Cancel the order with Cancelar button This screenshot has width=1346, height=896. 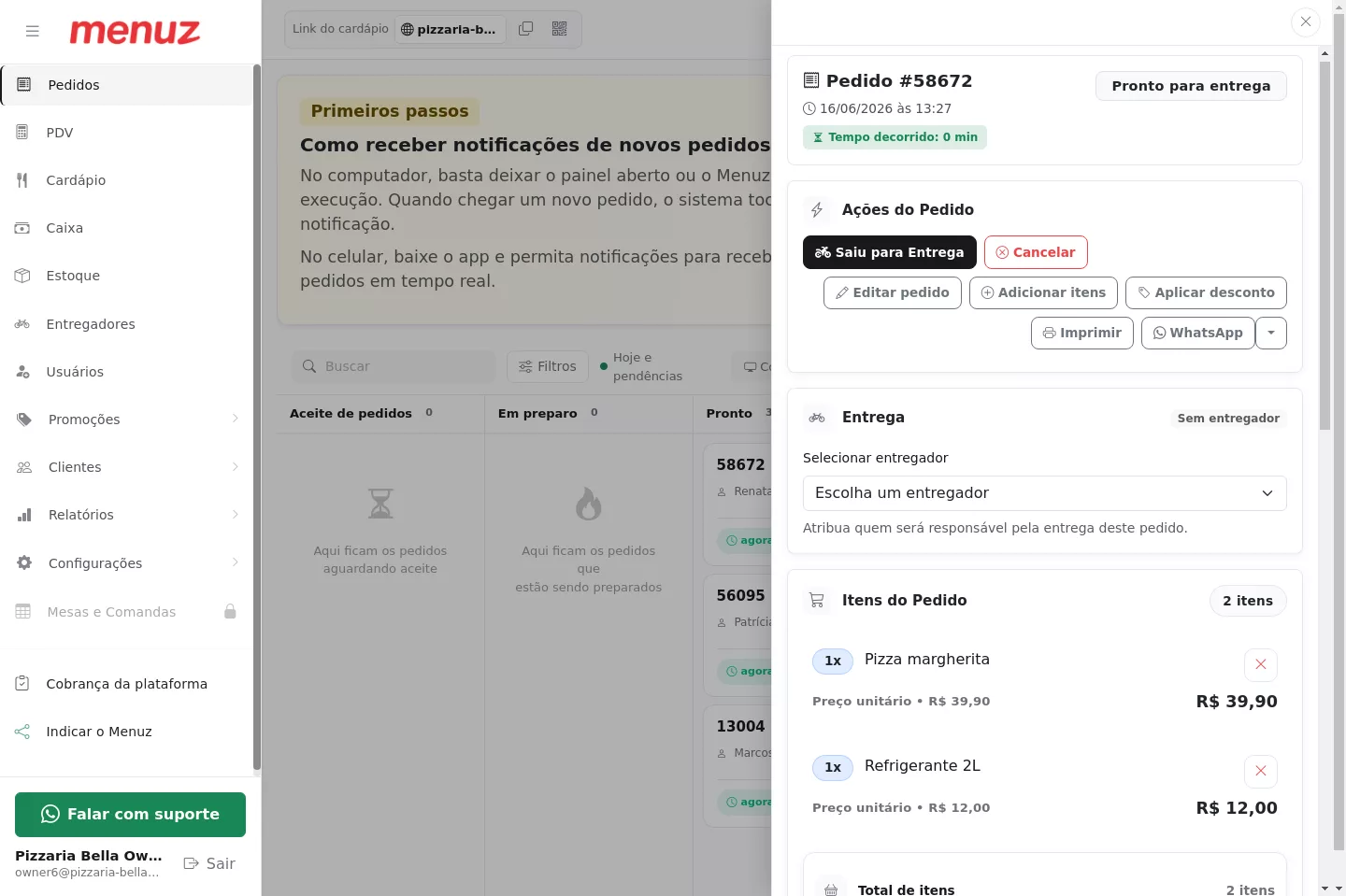pyautogui.click(x=1036, y=252)
